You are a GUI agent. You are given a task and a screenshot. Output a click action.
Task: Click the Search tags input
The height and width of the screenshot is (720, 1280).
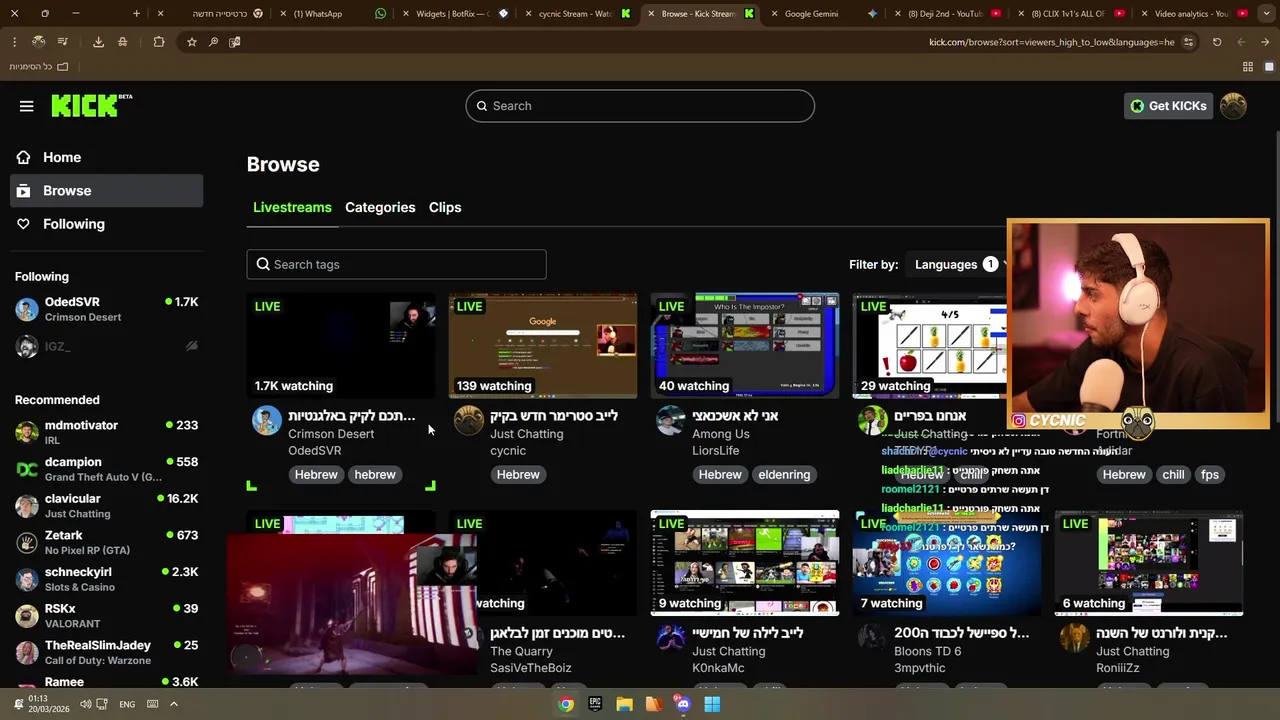click(x=396, y=264)
